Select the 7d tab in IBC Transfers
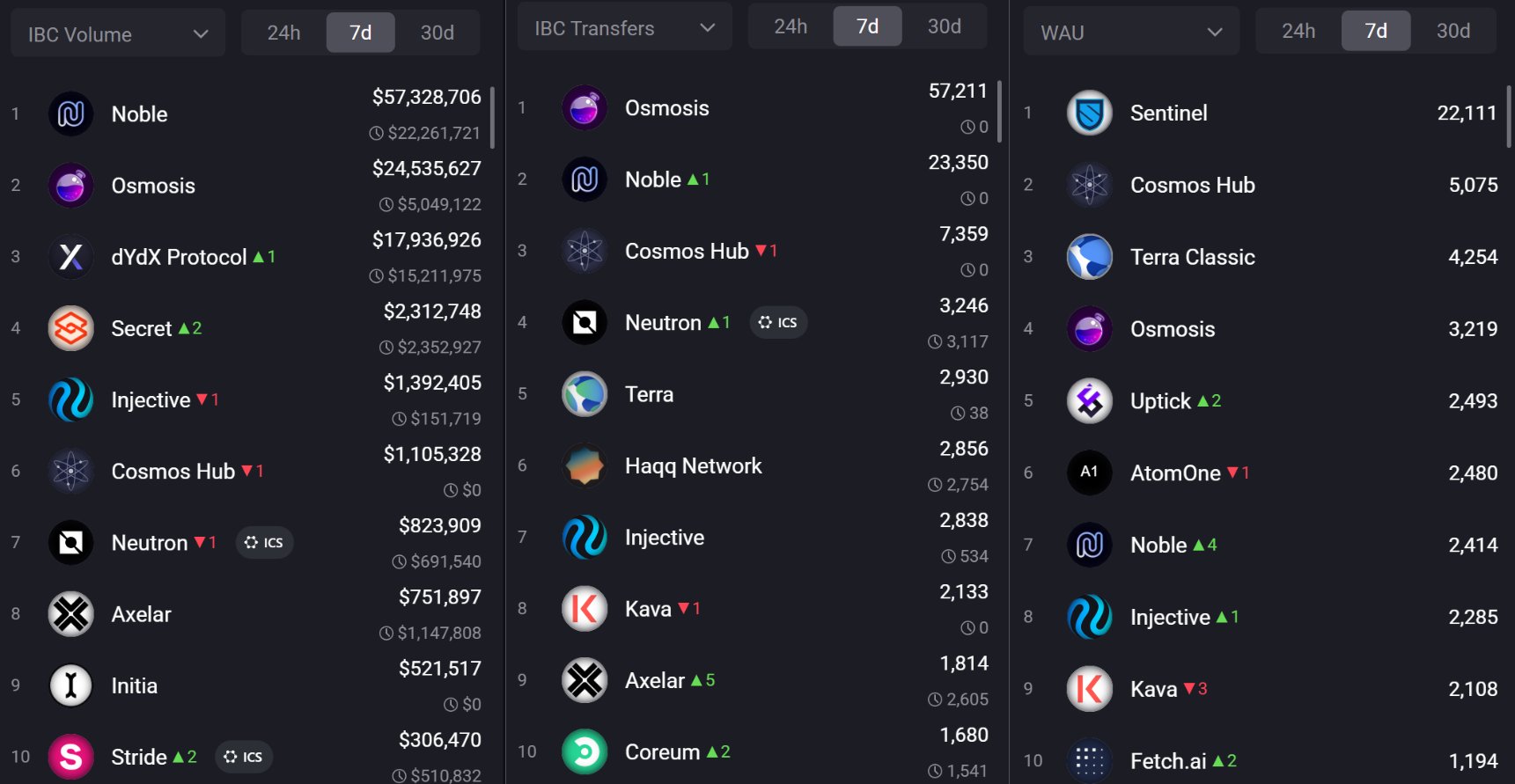Image resolution: width=1515 pixels, height=784 pixels. [867, 26]
